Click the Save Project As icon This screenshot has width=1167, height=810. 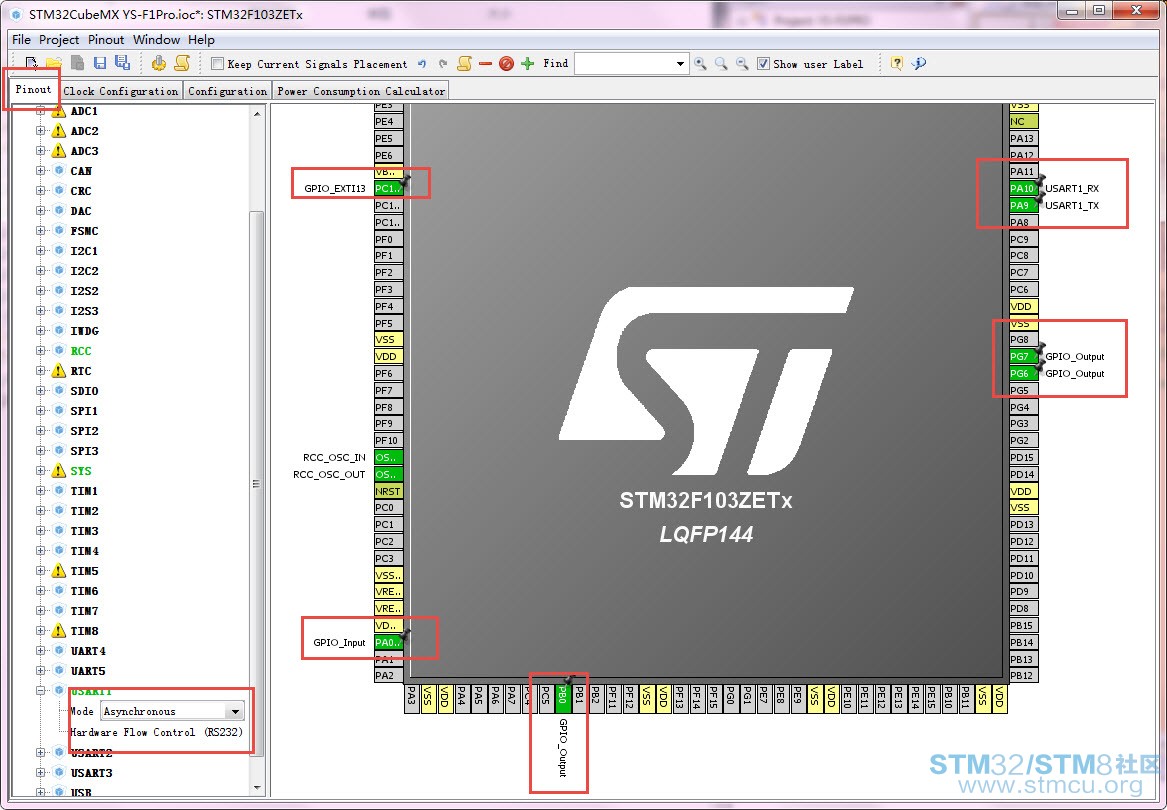tap(123, 63)
